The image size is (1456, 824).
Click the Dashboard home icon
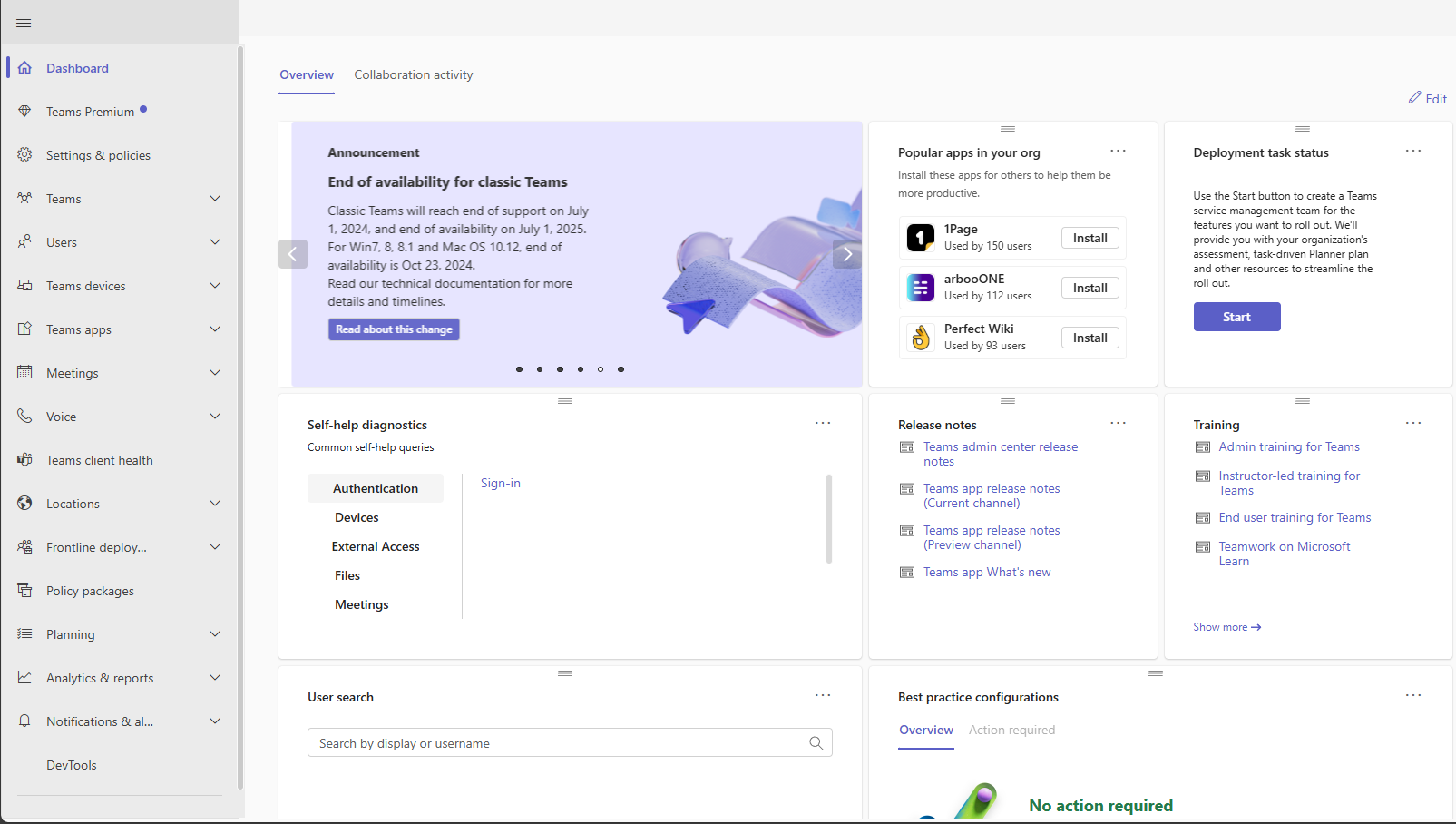(24, 68)
